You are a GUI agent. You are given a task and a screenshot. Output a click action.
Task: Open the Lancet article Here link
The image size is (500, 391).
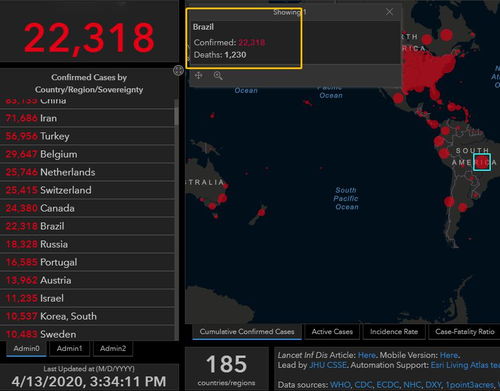tap(366, 355)
